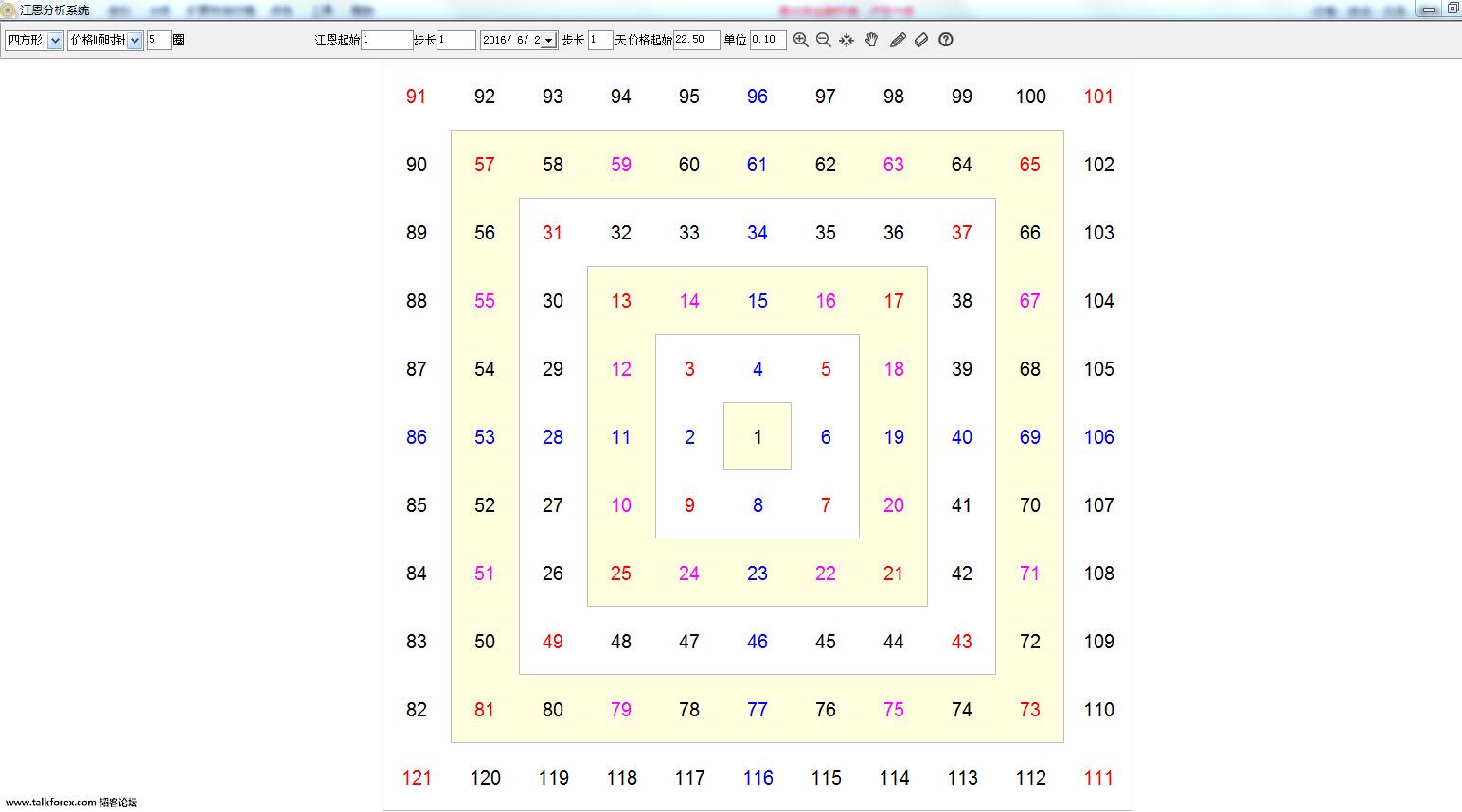The width and height of the screenshot is (1462, 812).
Task: Click the red number 111 cell
Action: pos(1098,778)
